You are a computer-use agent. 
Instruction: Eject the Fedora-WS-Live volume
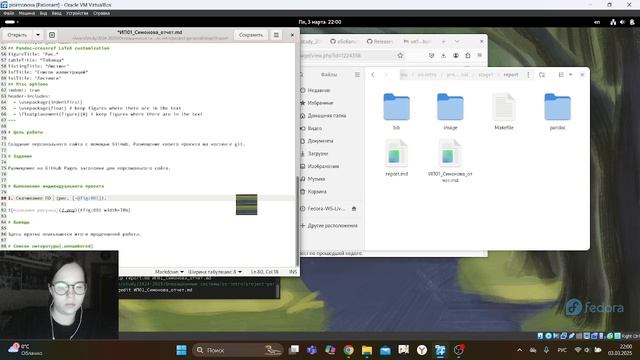click(x=354, y=209)
